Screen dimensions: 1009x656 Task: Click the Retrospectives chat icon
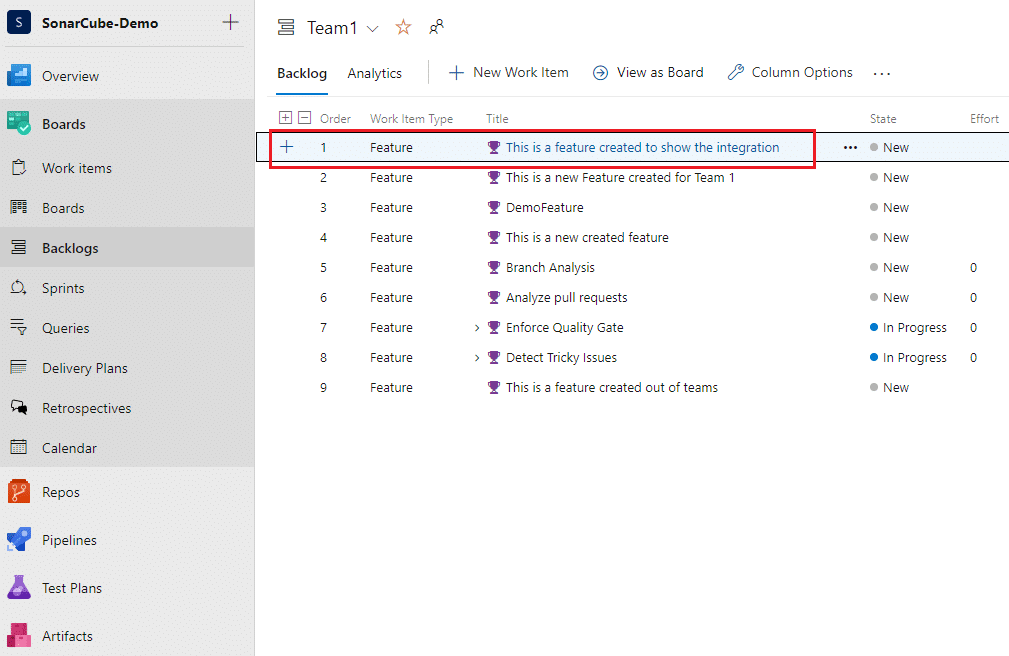19,408
